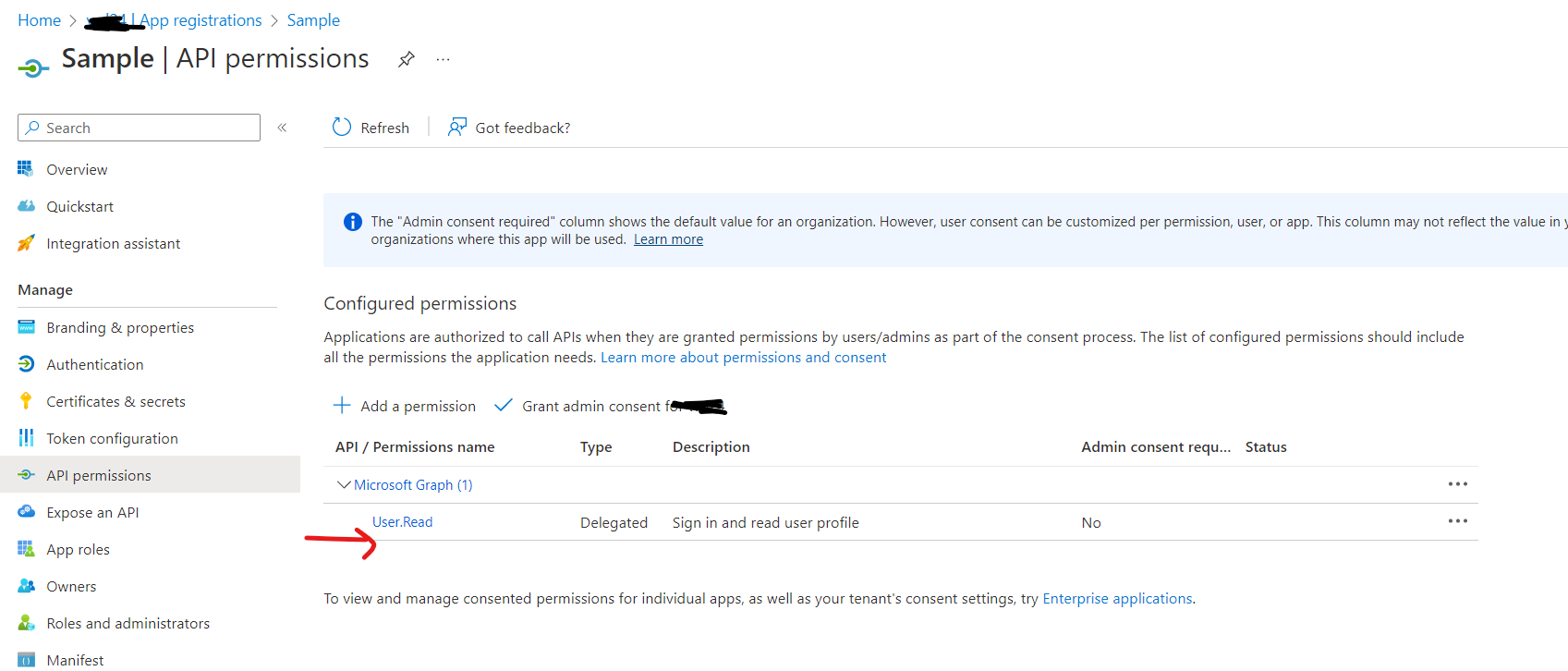Click the Grant admin consent label
1568x671 pixels.
tap(598, 406)
